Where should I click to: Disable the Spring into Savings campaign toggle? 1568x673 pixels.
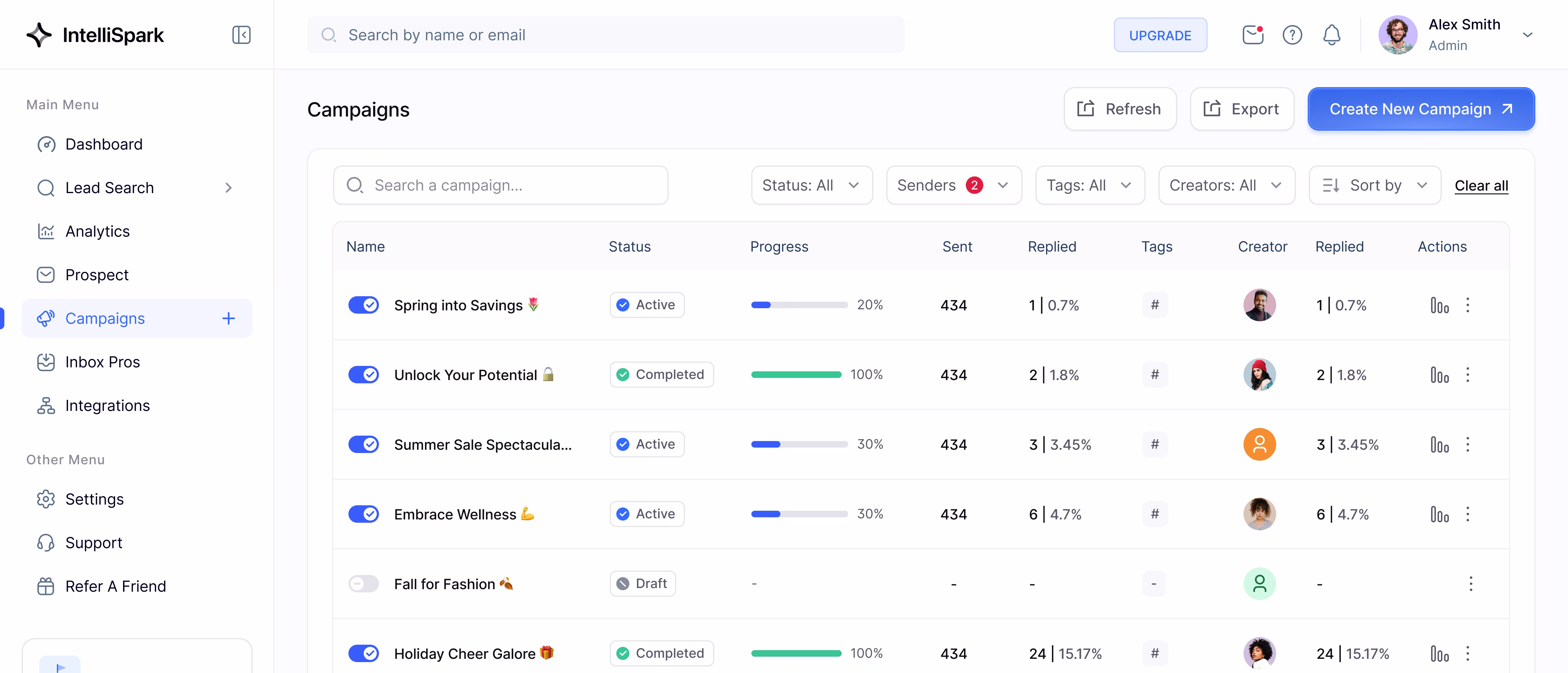pos(363,305)
